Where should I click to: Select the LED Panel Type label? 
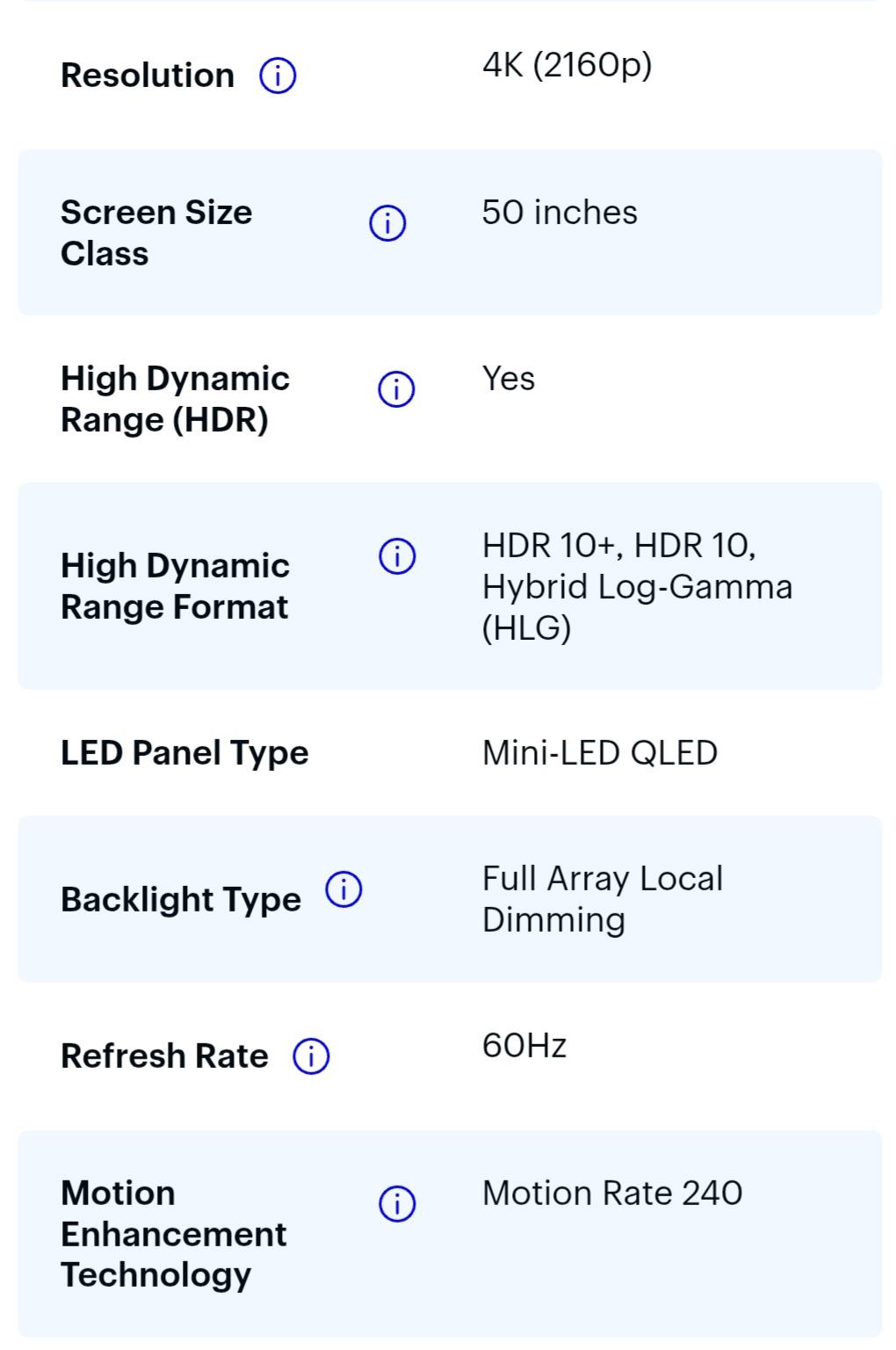(x=184, y=753)
